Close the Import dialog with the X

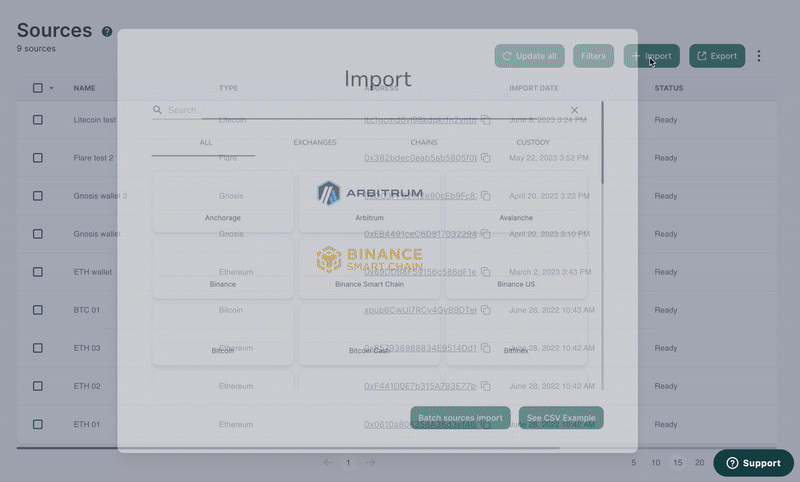coord(574,110)
